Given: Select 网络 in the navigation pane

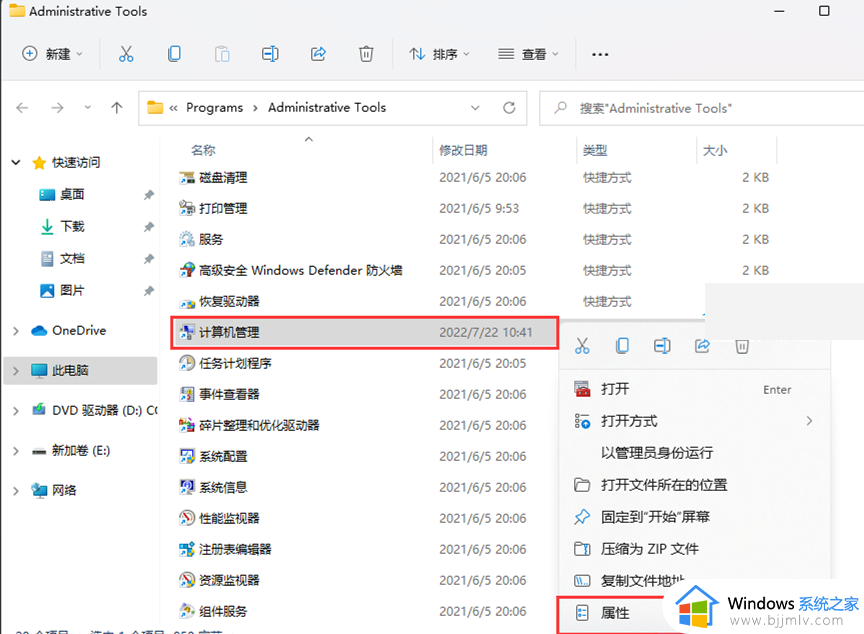Looking at the screenshot, I should (x=54, y=490).
